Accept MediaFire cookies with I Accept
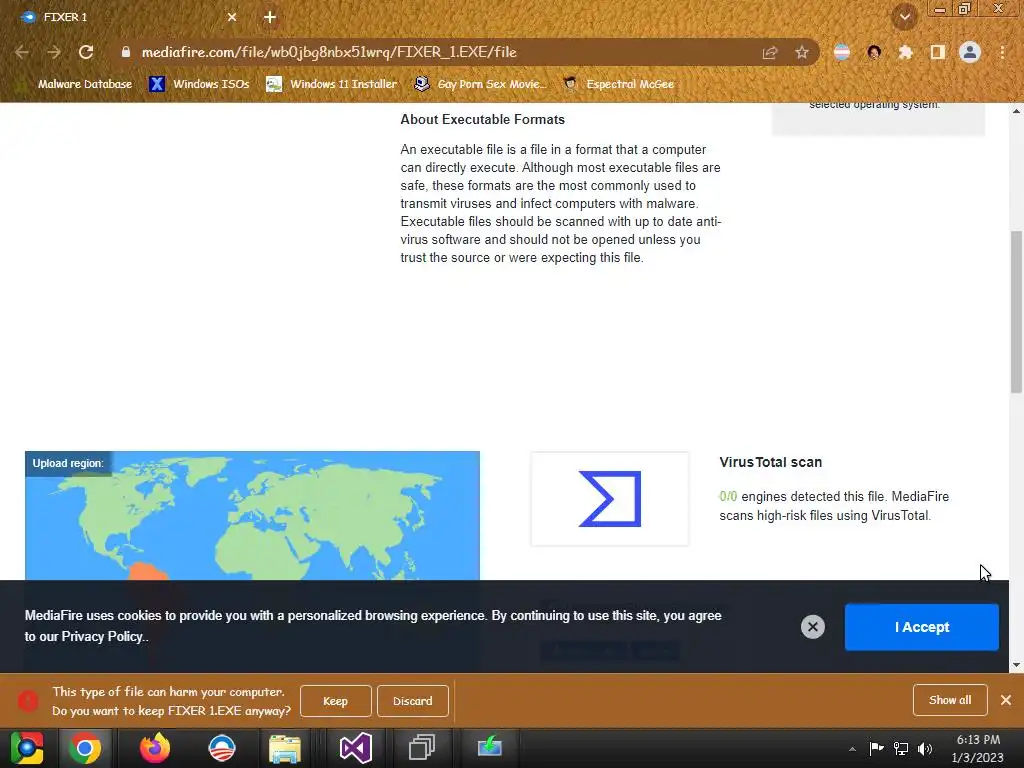 [x=921, y=627]
